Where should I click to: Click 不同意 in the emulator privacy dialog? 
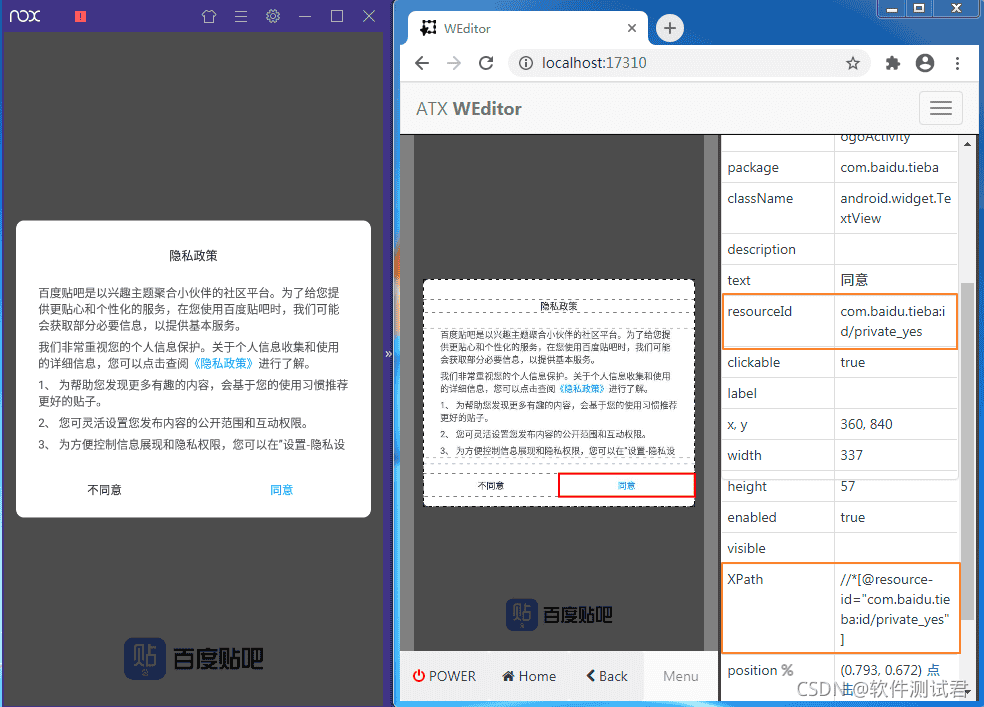[105, 490]
